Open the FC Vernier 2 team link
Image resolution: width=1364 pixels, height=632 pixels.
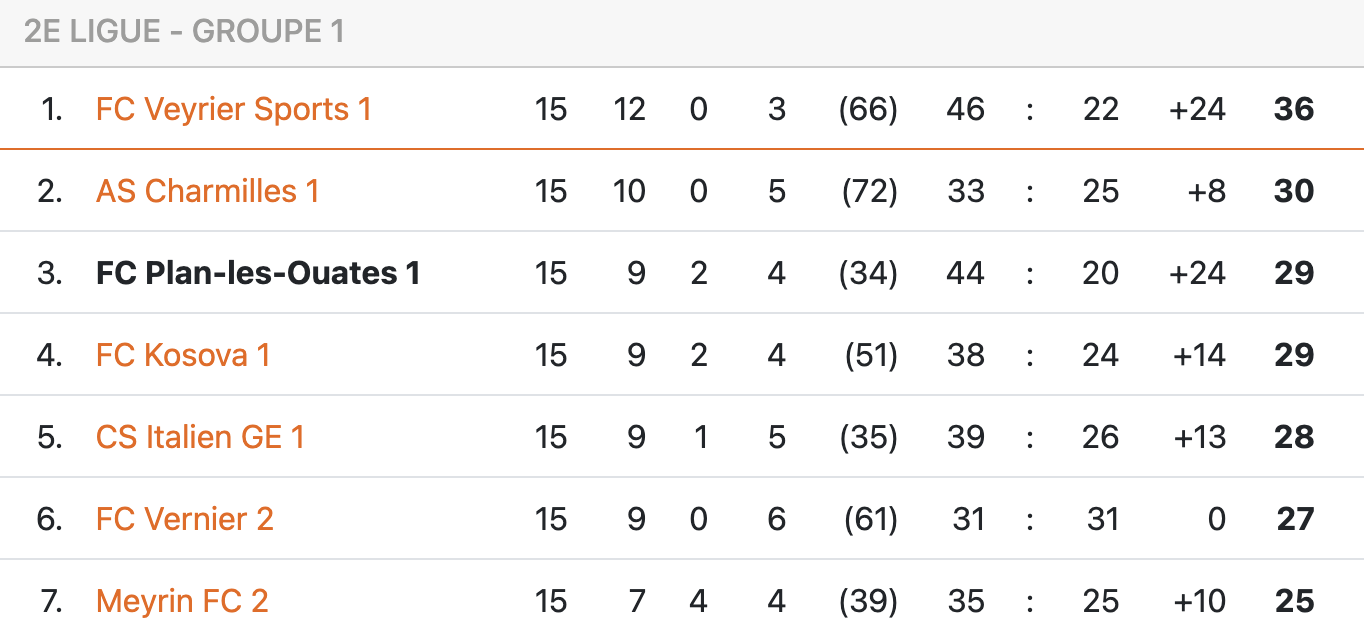coord(184,519)
